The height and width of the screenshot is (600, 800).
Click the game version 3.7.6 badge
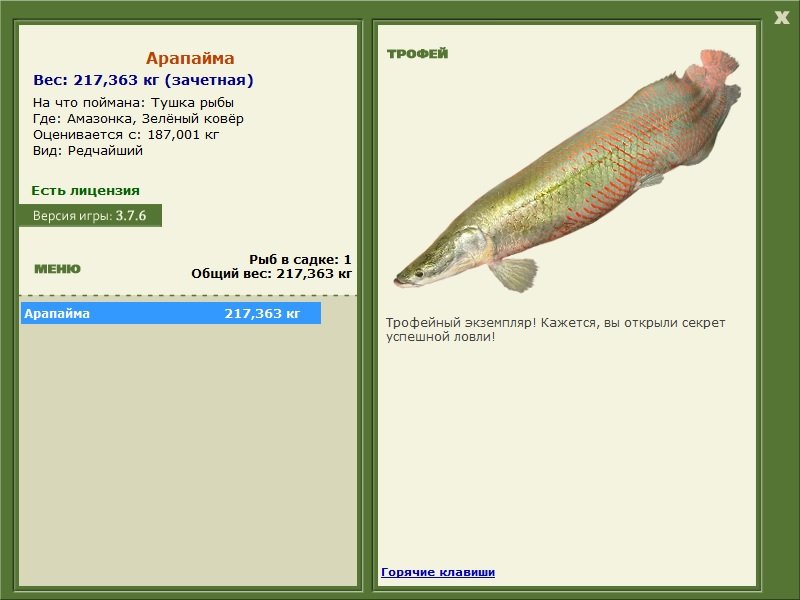click(90, 216)
